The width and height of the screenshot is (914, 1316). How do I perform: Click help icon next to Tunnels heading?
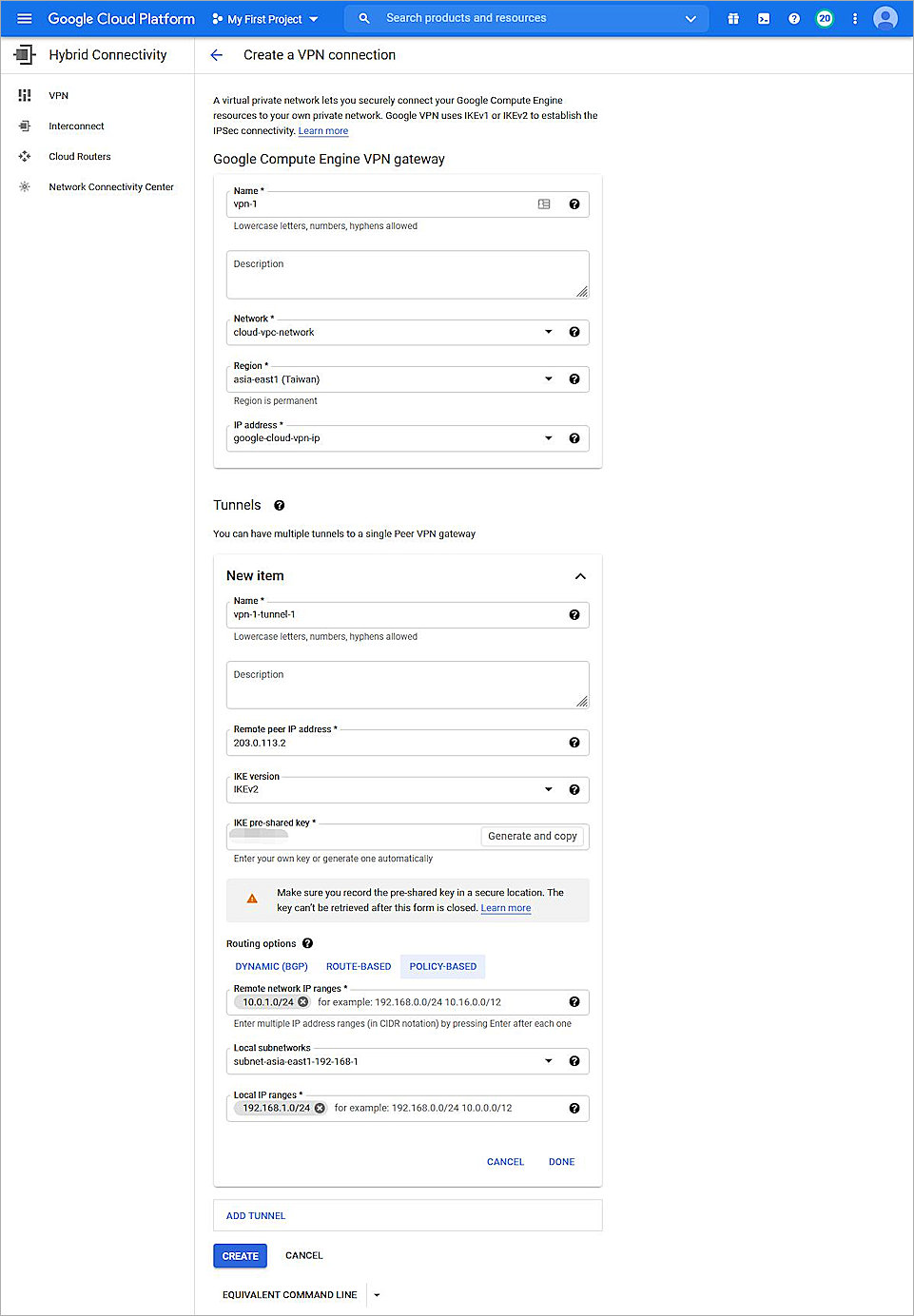280,506
